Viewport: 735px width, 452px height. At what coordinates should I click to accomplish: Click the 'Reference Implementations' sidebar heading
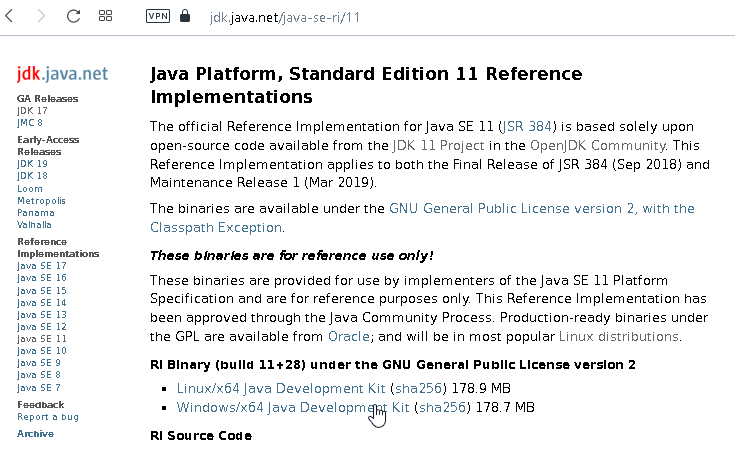click(x=58, y=248)
